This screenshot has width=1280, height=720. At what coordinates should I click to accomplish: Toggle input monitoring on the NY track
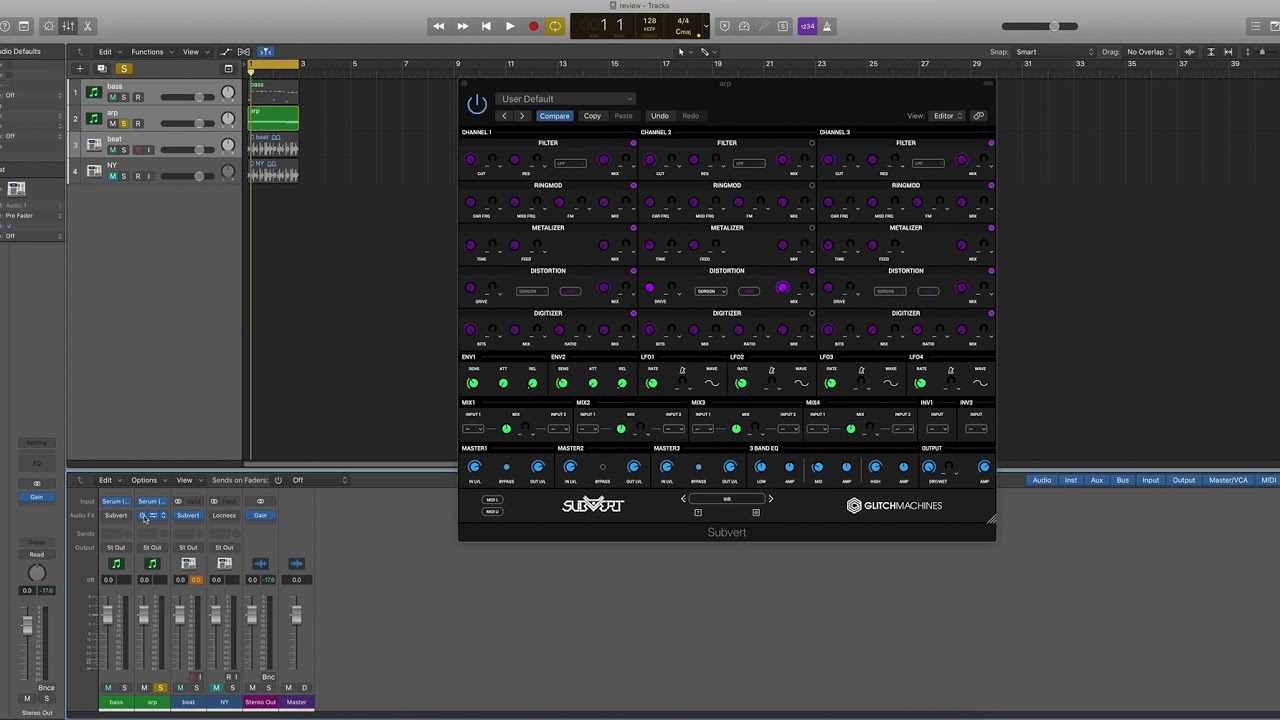pyautogui.click(x=149, y=176)
